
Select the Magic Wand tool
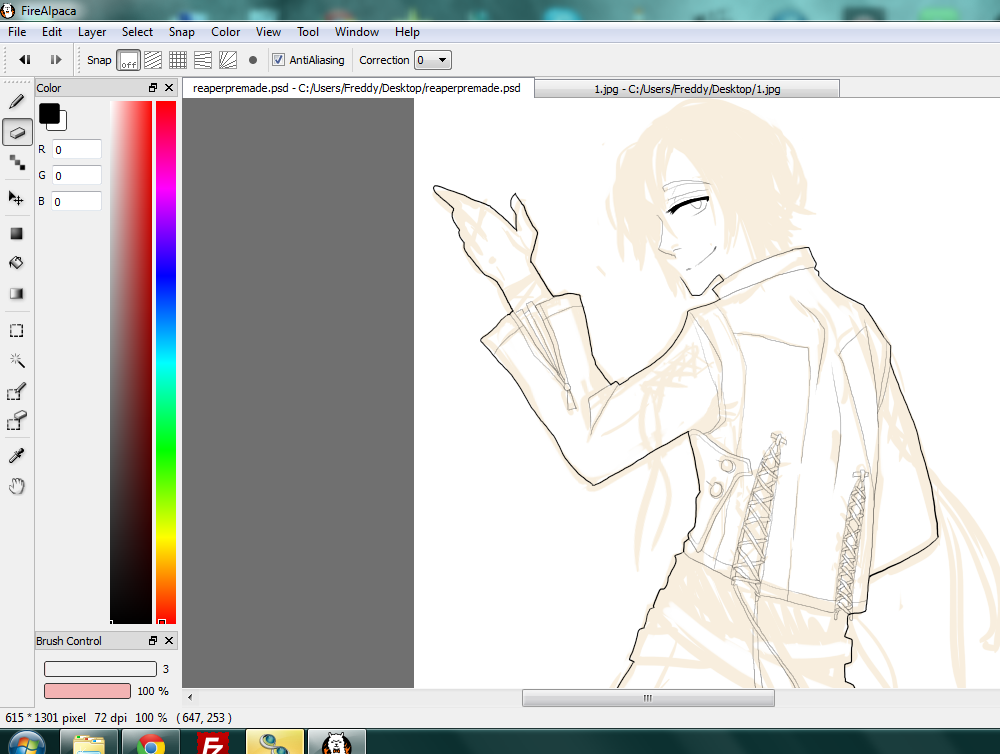point(17,360)
